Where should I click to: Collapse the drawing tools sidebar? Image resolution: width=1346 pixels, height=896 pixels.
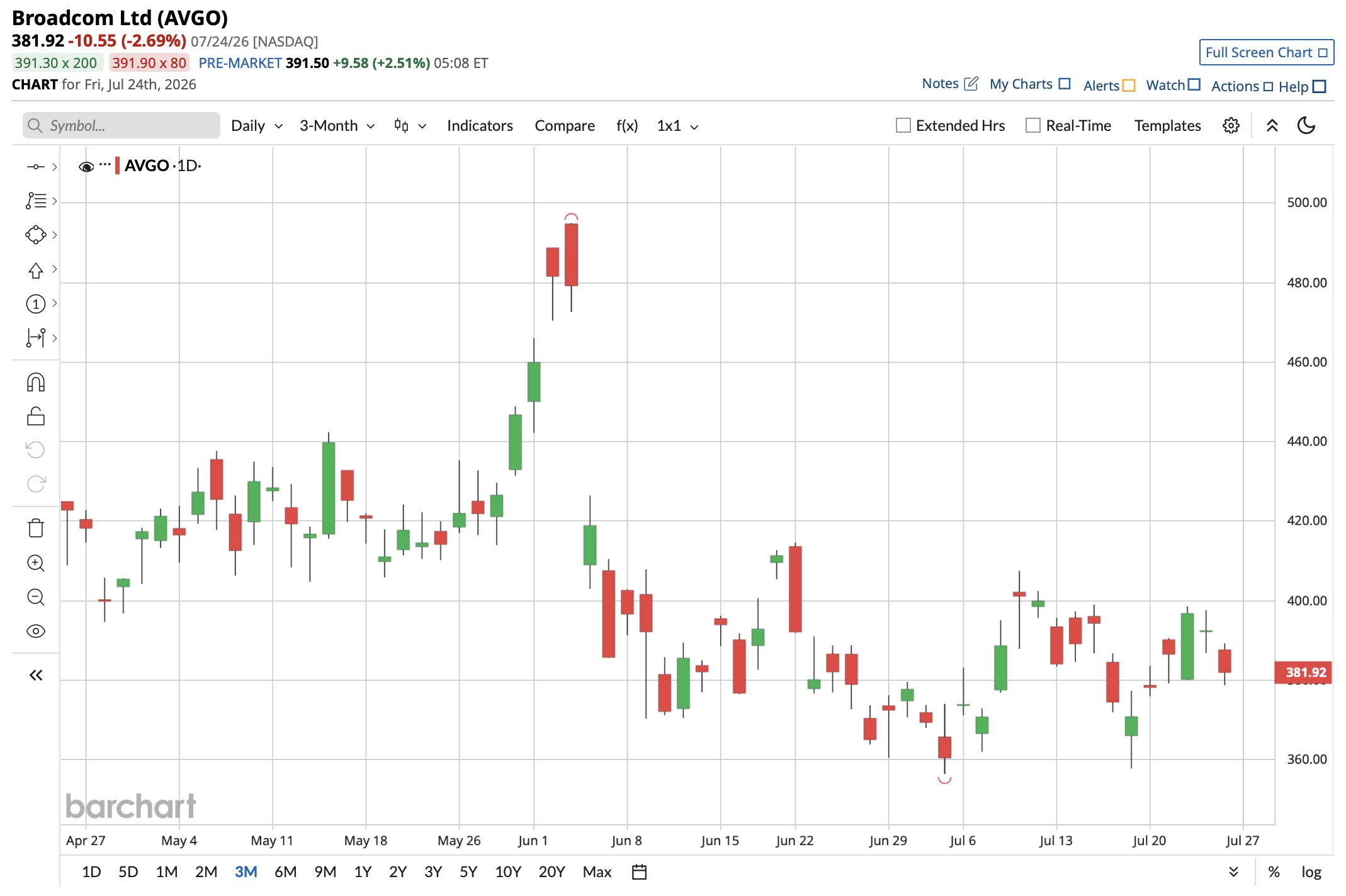coord(36,675)
